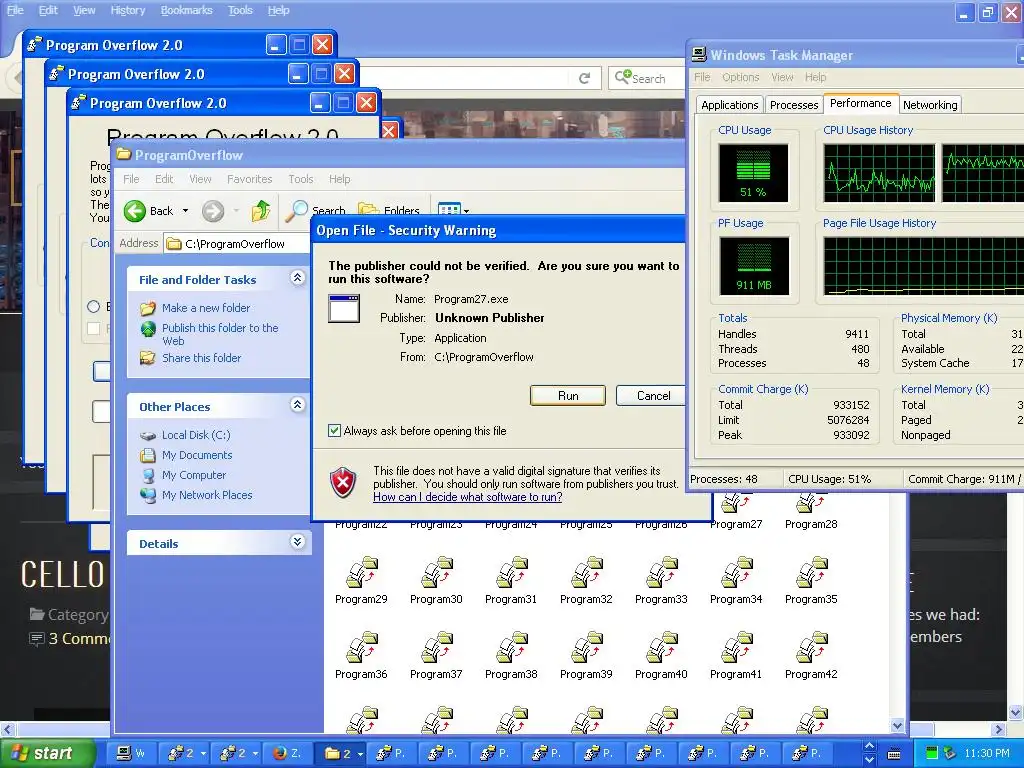Click 'My Documents' link text
This screenshot has height=768, width=1024.
[x=197, y=455]
